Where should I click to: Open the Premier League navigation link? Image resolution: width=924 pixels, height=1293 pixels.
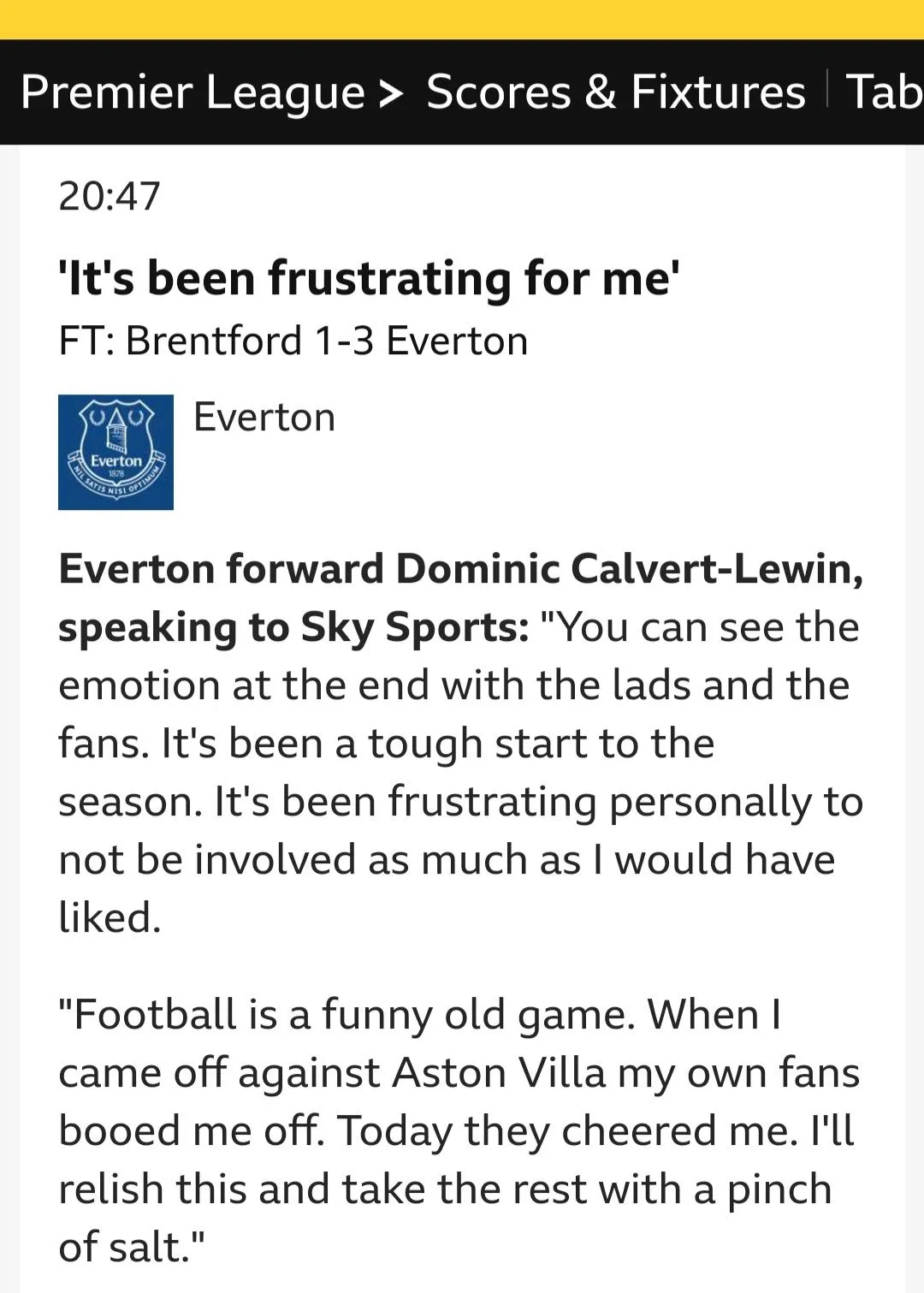192,92
